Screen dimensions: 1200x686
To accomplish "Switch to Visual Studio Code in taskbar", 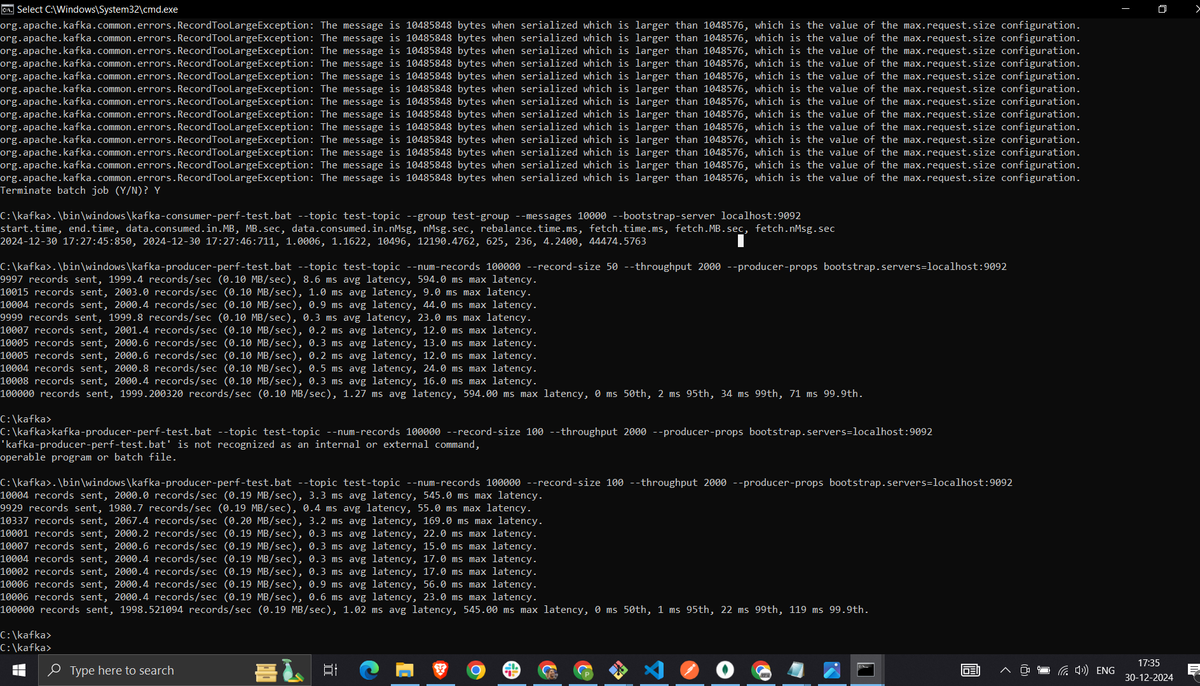I will pos(655,670).
